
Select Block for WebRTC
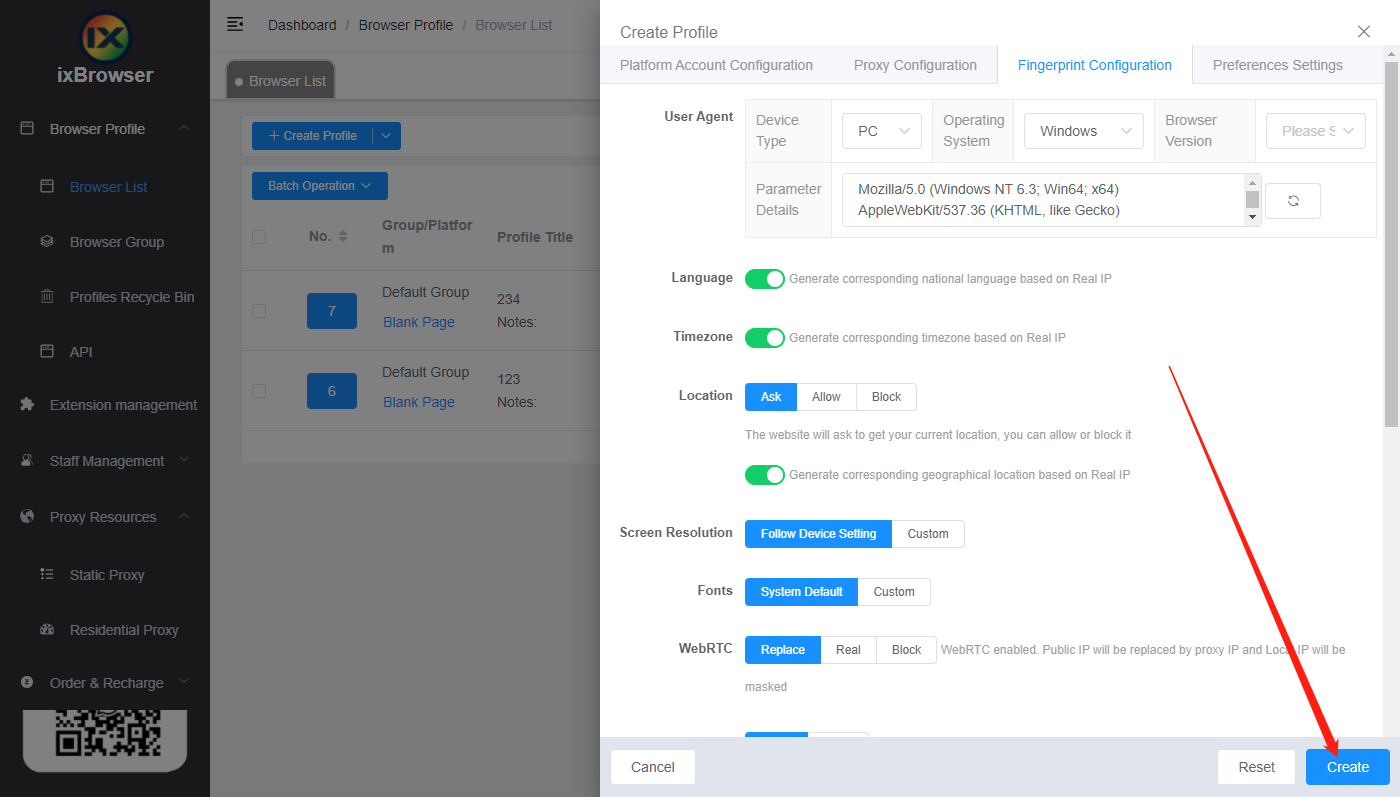point(906,650)
